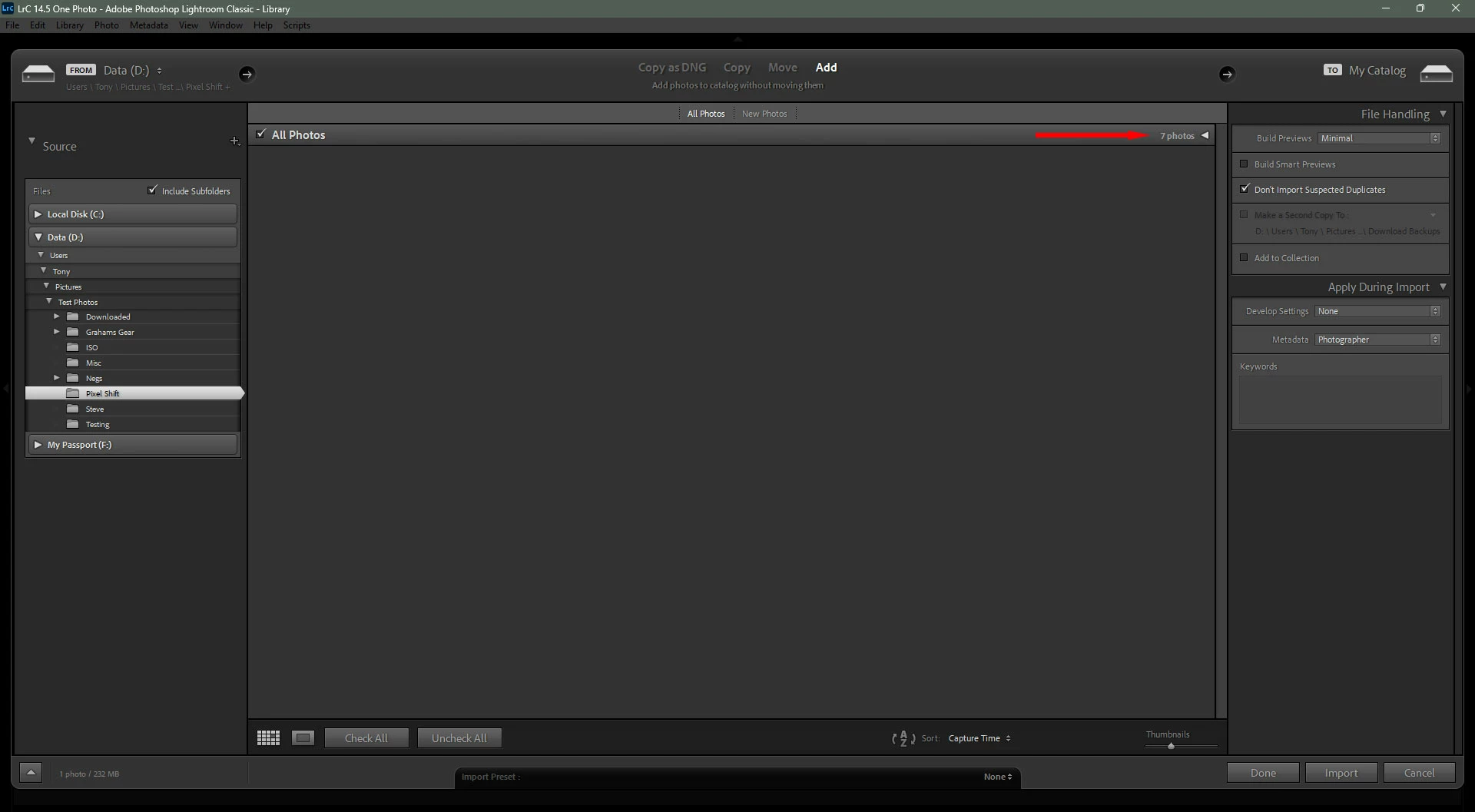Collapse the File Handling panel
The image size is (1475, 812).
1443,114
